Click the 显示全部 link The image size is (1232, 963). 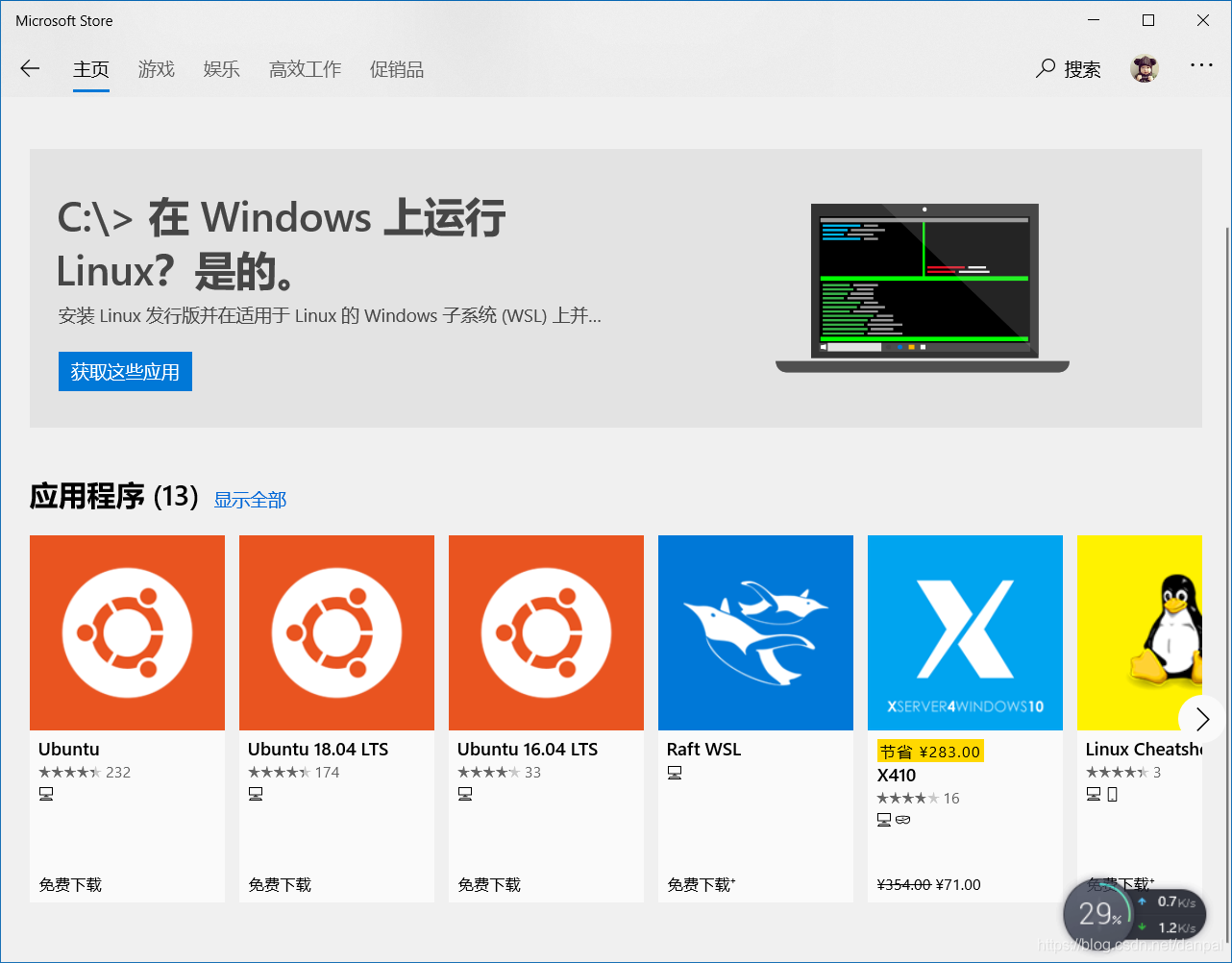(x=250, y=500)
